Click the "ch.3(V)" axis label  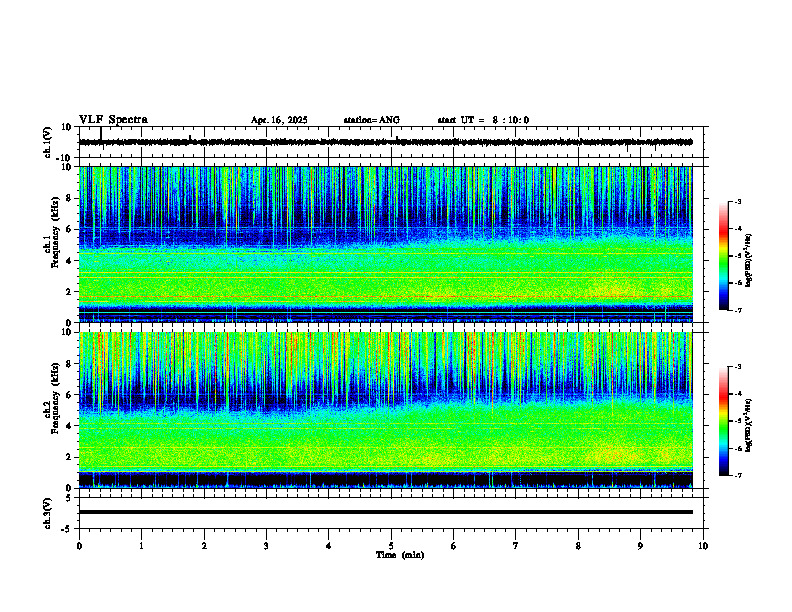click(x=47, y=513)
